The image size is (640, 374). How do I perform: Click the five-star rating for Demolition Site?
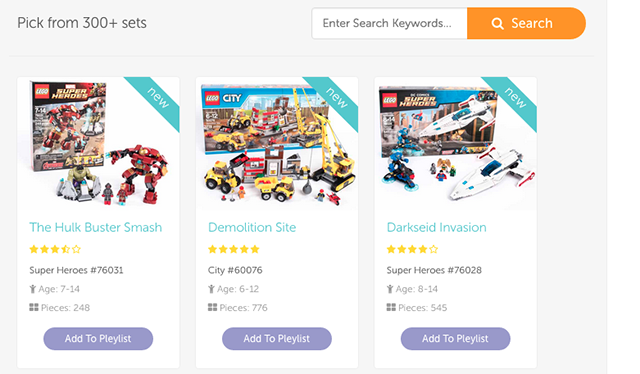(233, 249)
